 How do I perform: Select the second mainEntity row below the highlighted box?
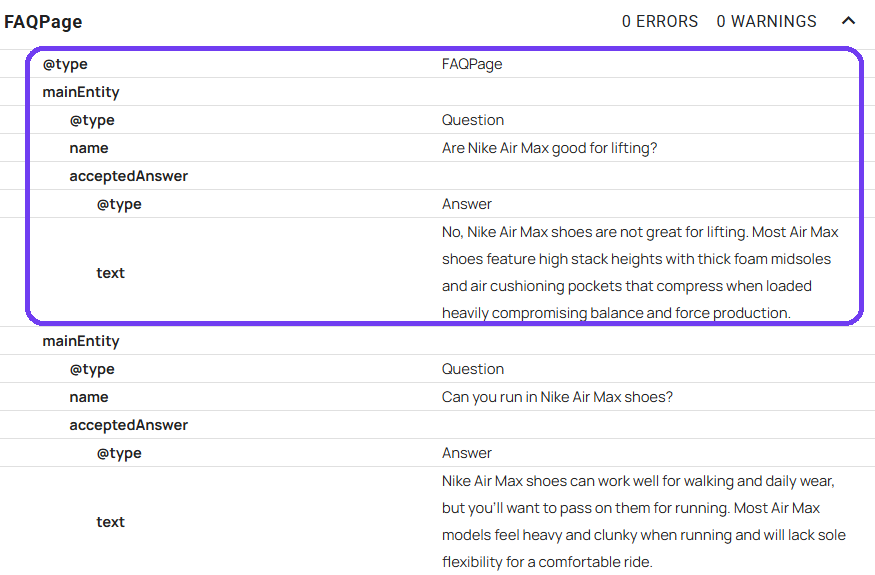pos(81,341)
